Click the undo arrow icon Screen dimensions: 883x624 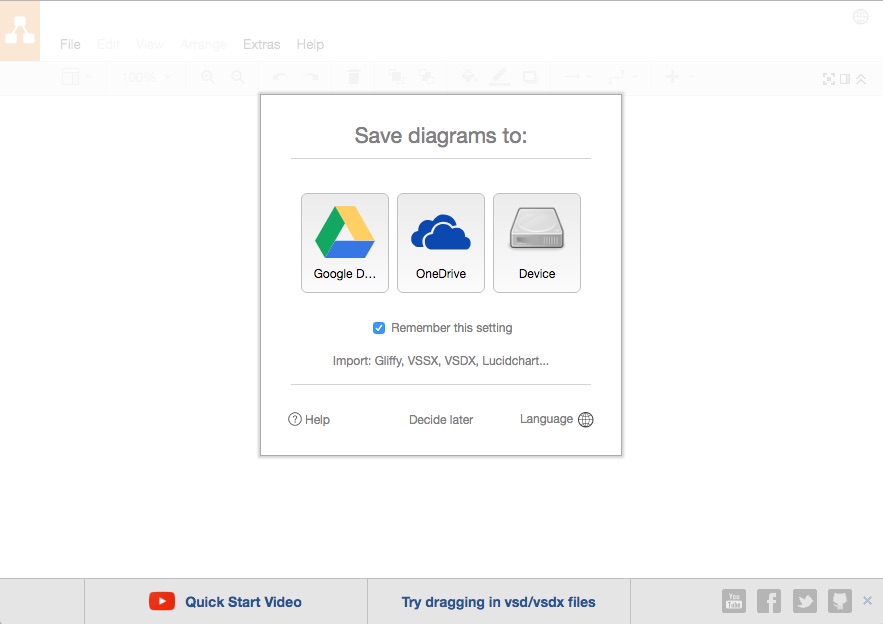tap(280, 77)
